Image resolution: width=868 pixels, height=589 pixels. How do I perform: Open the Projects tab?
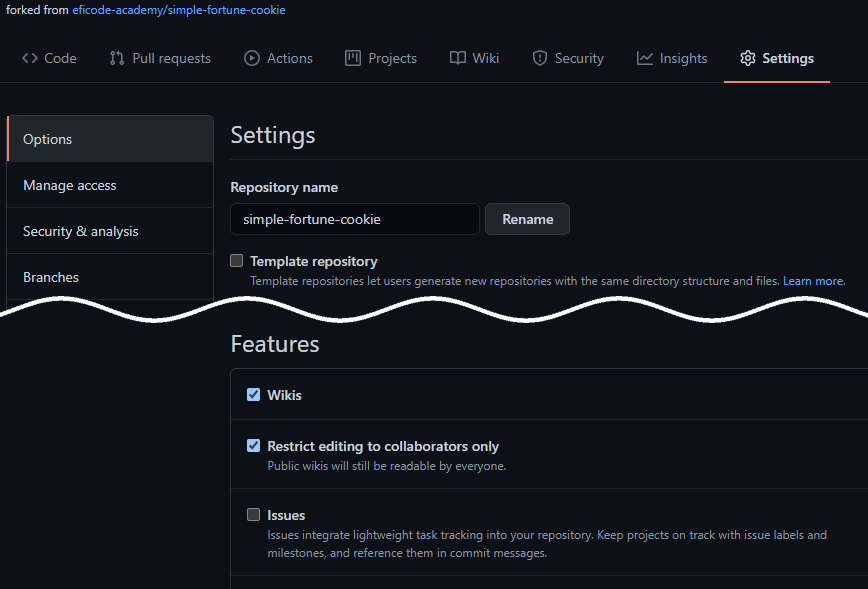(x=381, y=58)
